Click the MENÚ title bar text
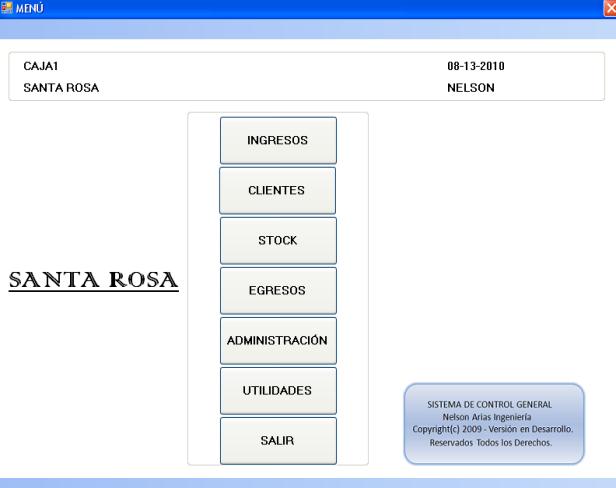This screenshot has width=616, height=488. tap(30, 8)
